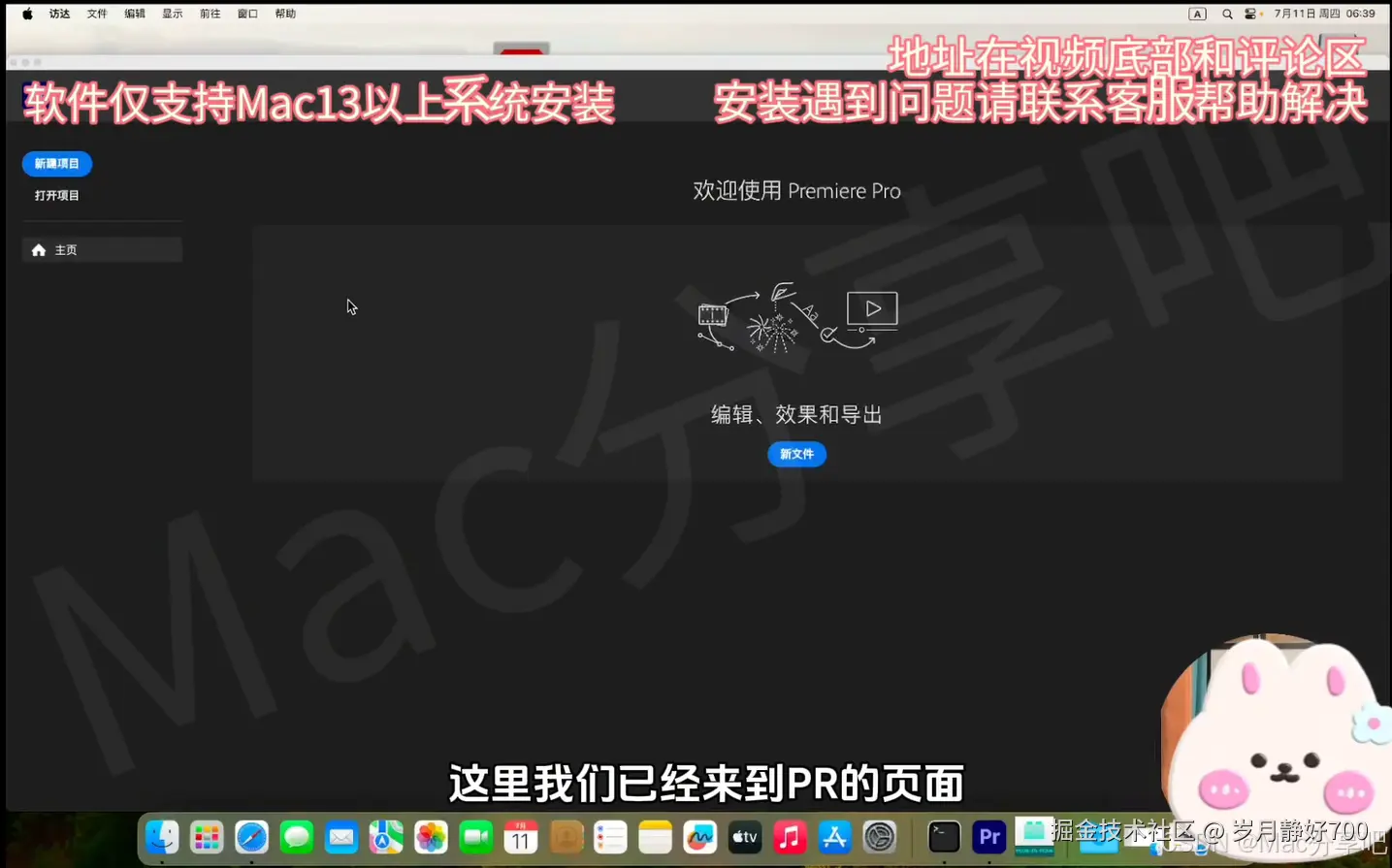The image size is (1392, 868).
Task: Click the blue 新文件 button under 编辑、效果和导出
Action: pos(796,454)
